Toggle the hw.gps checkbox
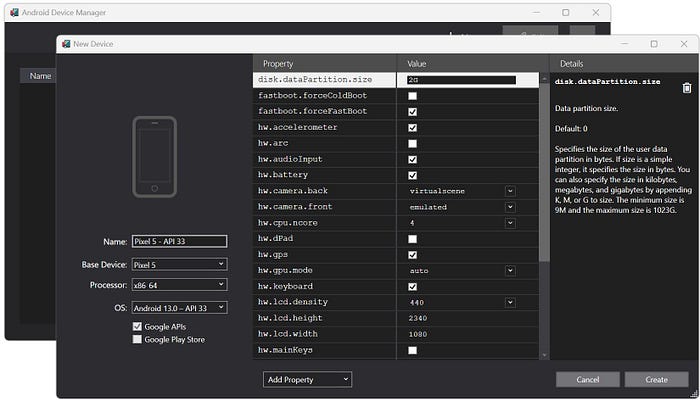Screen dimensions: 700x401 pos(412,255)
